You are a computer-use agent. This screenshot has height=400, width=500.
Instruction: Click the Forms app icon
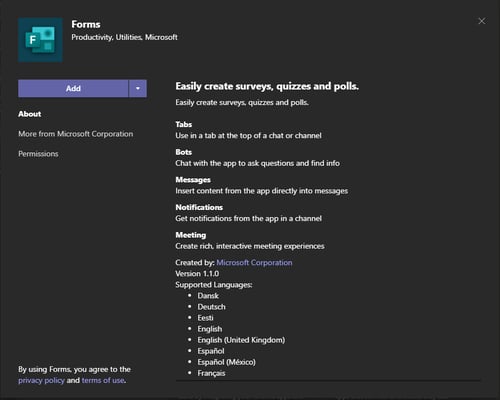click(40, 40)
